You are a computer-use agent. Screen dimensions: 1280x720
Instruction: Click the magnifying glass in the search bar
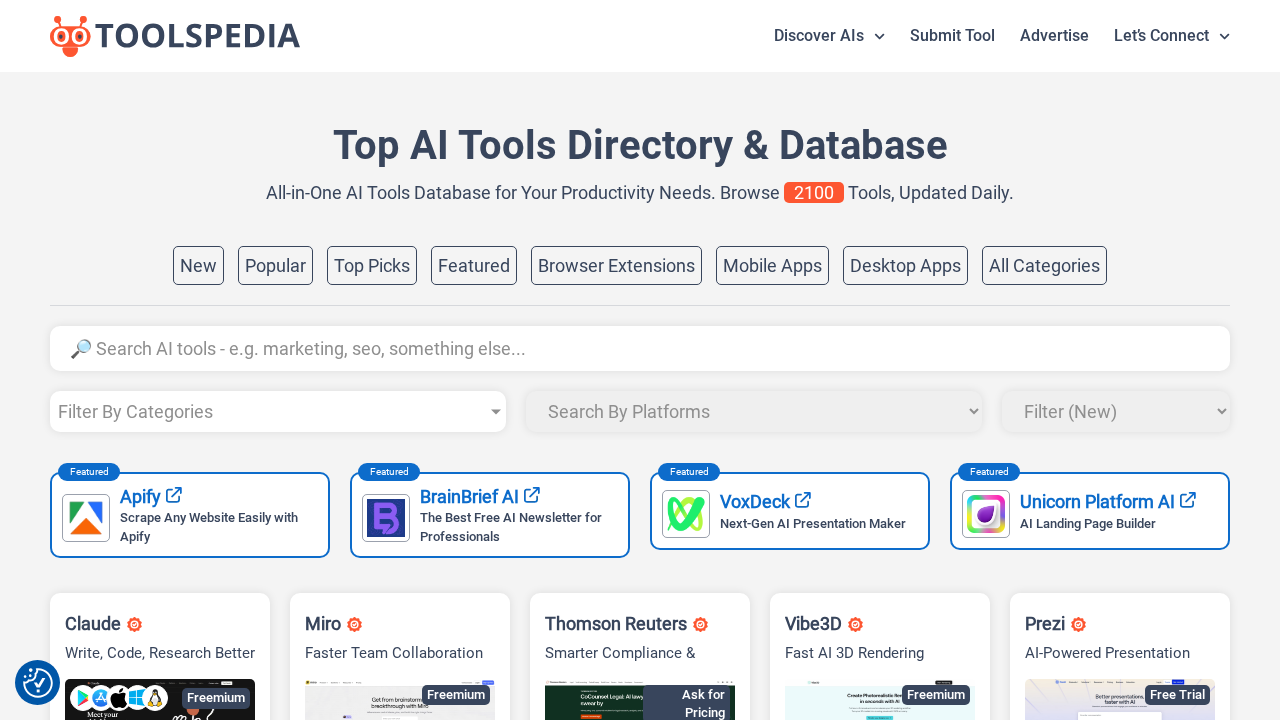pyautogui.click(x=81, y=348)
